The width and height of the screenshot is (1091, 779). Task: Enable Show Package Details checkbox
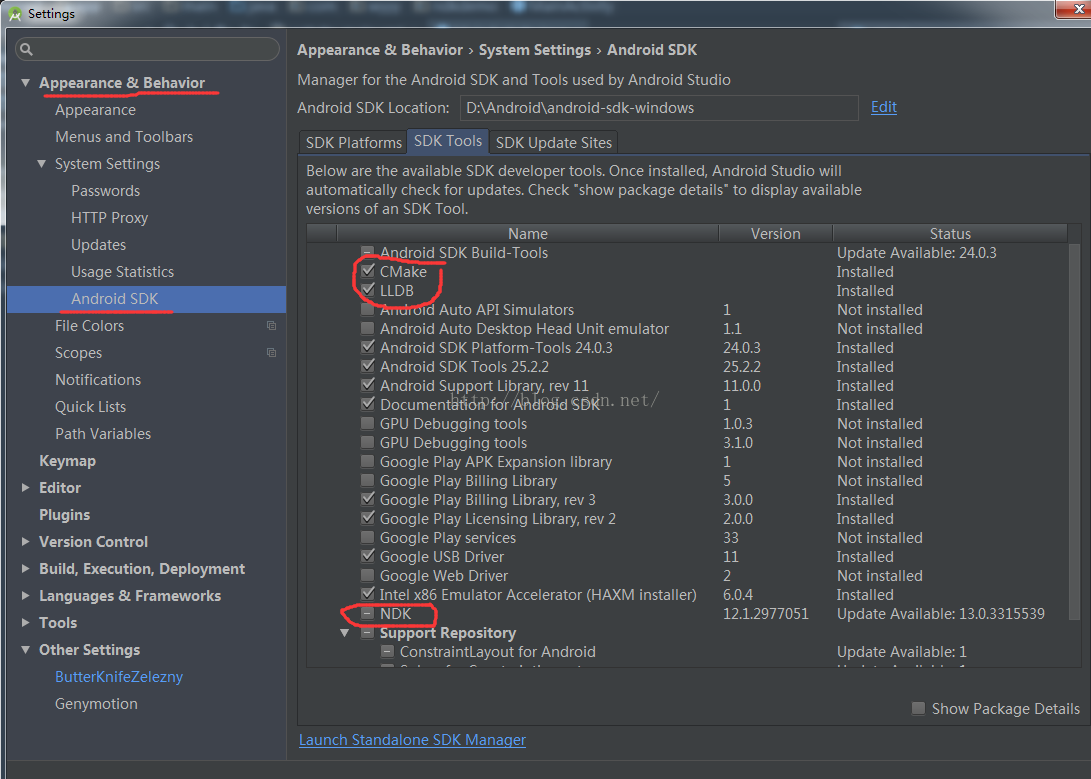918,708
